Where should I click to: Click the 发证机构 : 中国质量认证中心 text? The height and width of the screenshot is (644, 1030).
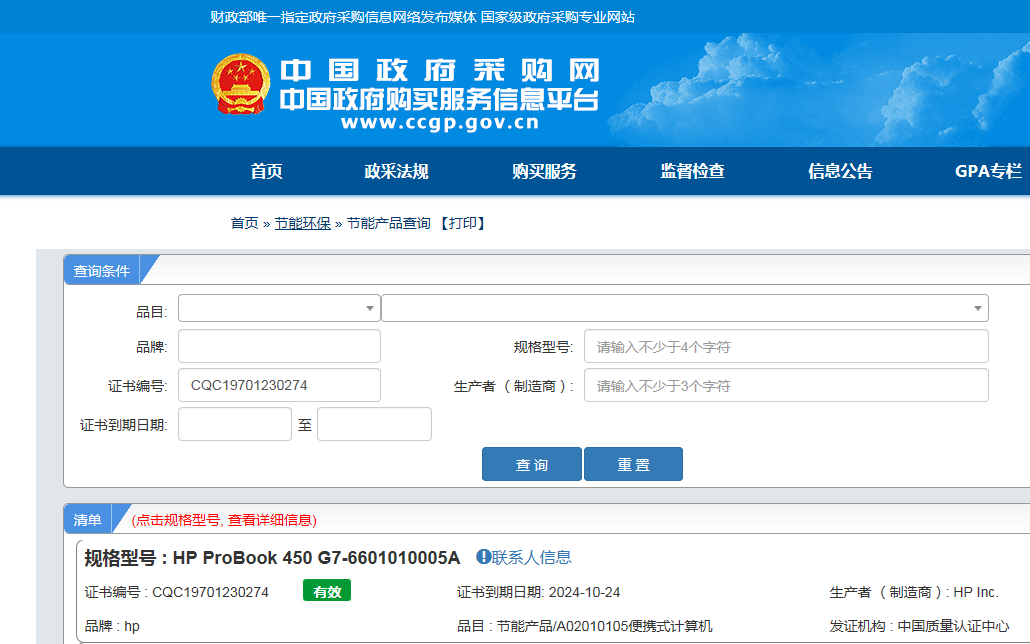tap(919, 626)
